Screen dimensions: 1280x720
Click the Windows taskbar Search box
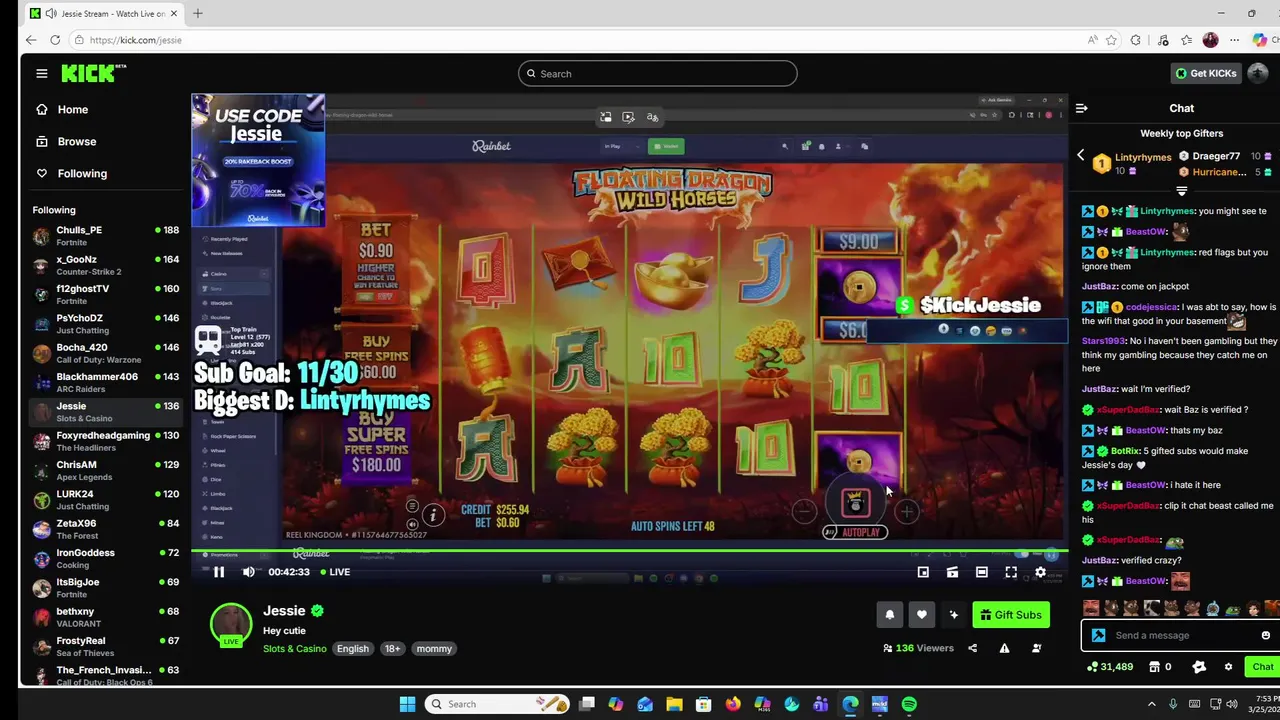click(x=497, y=704)
